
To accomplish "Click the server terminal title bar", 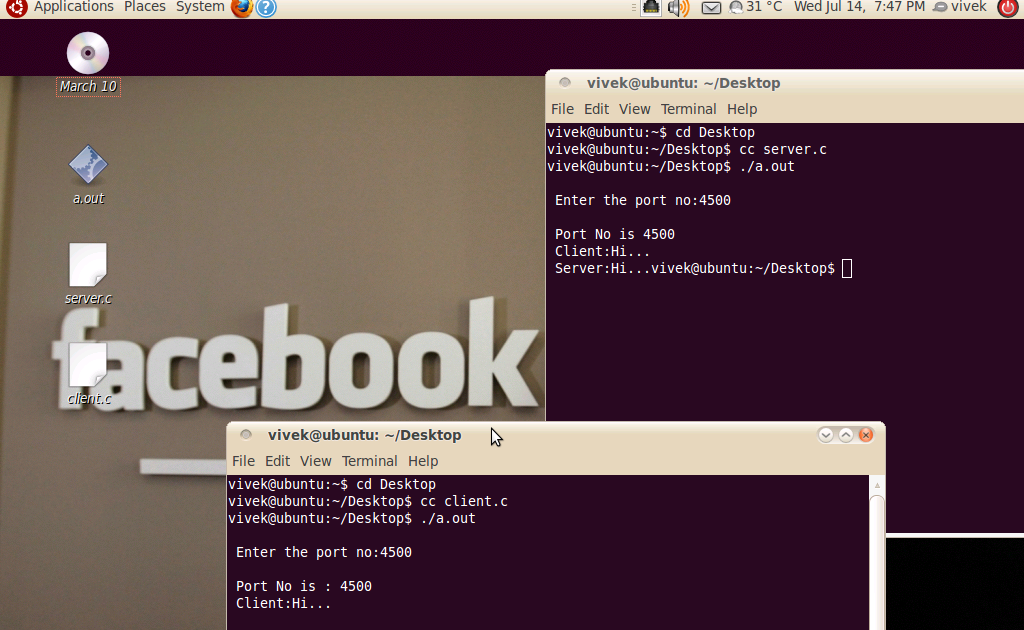I will point(784,83).
